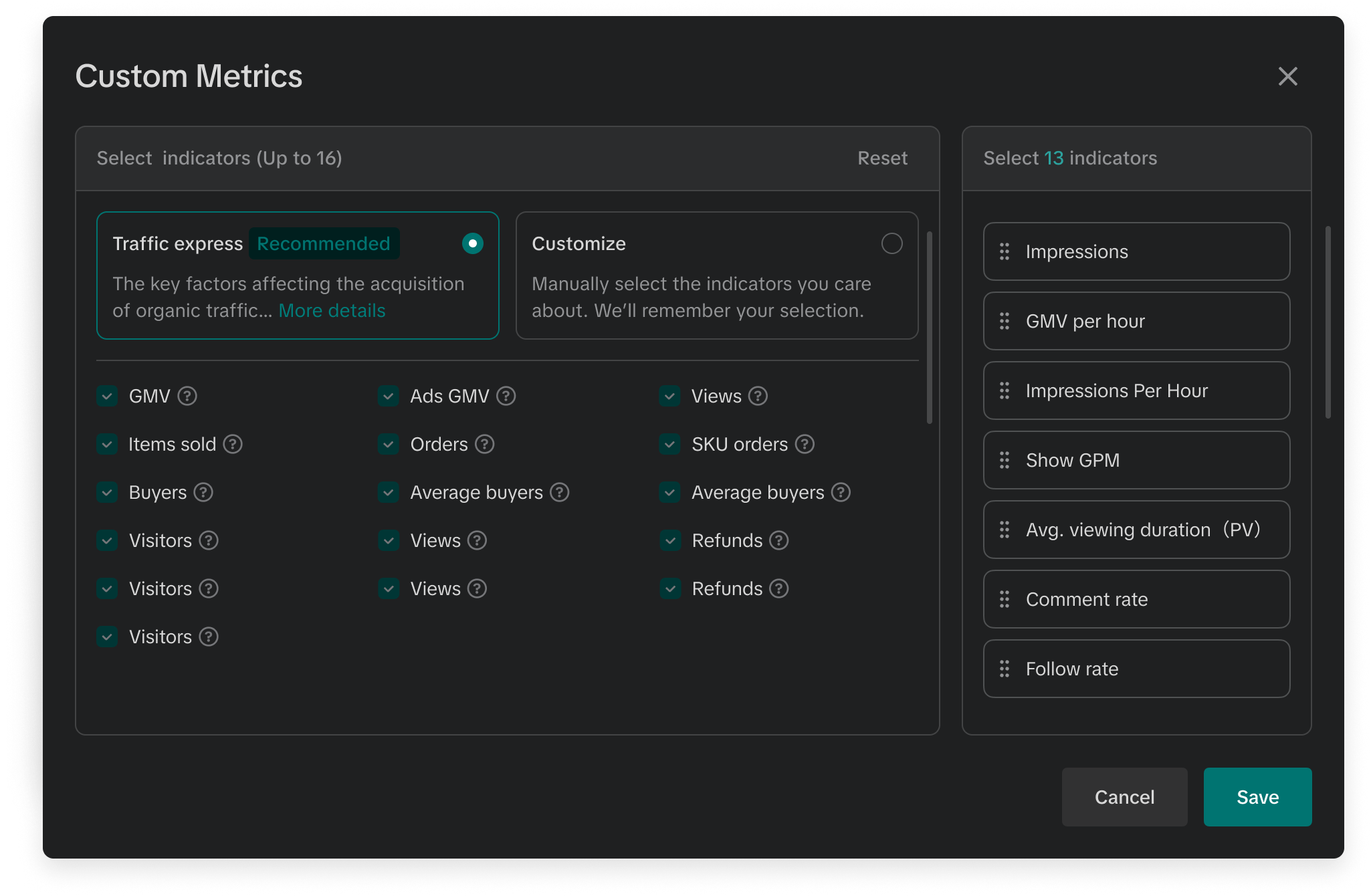Uncheck the GMV checkbox
This screenshot has width=1371, height=896.
pos(107,396)
